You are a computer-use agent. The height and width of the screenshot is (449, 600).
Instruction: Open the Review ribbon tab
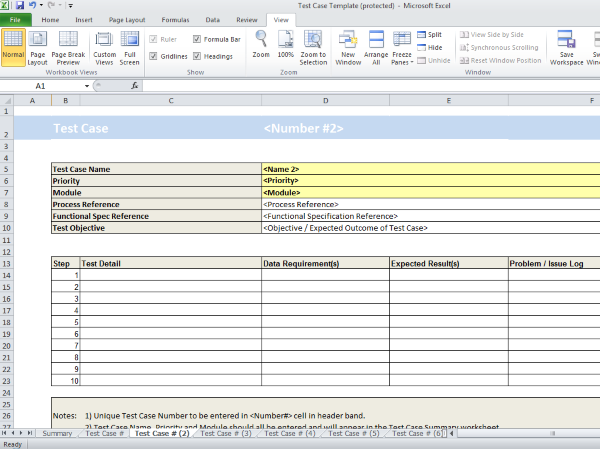pos(247,20)
